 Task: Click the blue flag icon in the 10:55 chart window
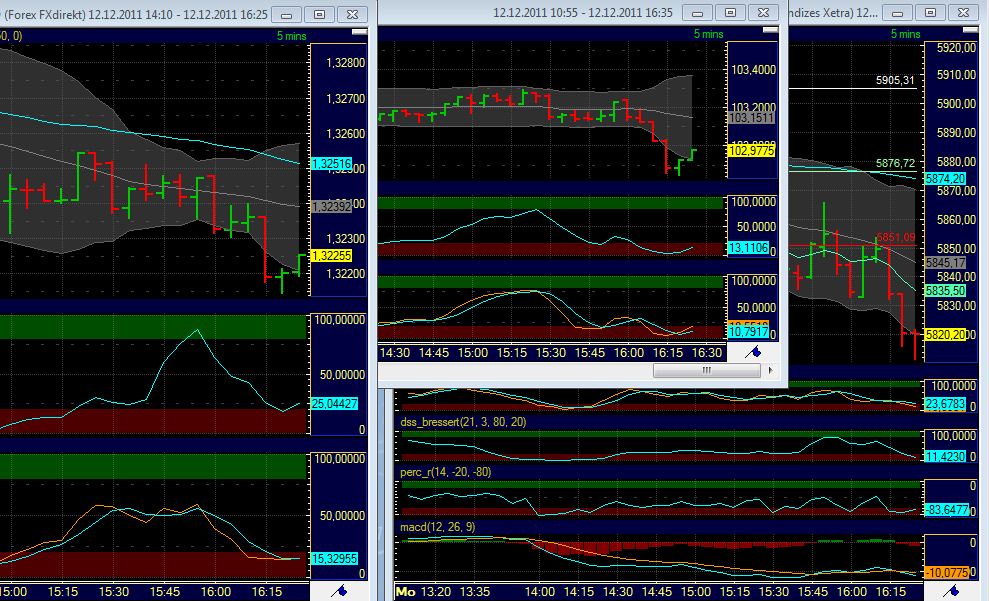[x=755, y=351]
